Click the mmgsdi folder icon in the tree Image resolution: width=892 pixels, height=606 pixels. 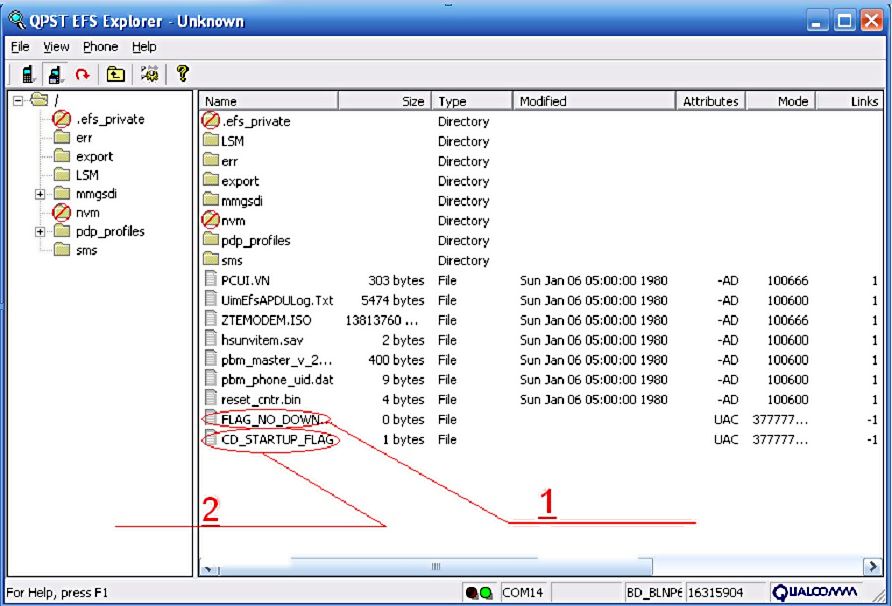(x=61, y=193)
